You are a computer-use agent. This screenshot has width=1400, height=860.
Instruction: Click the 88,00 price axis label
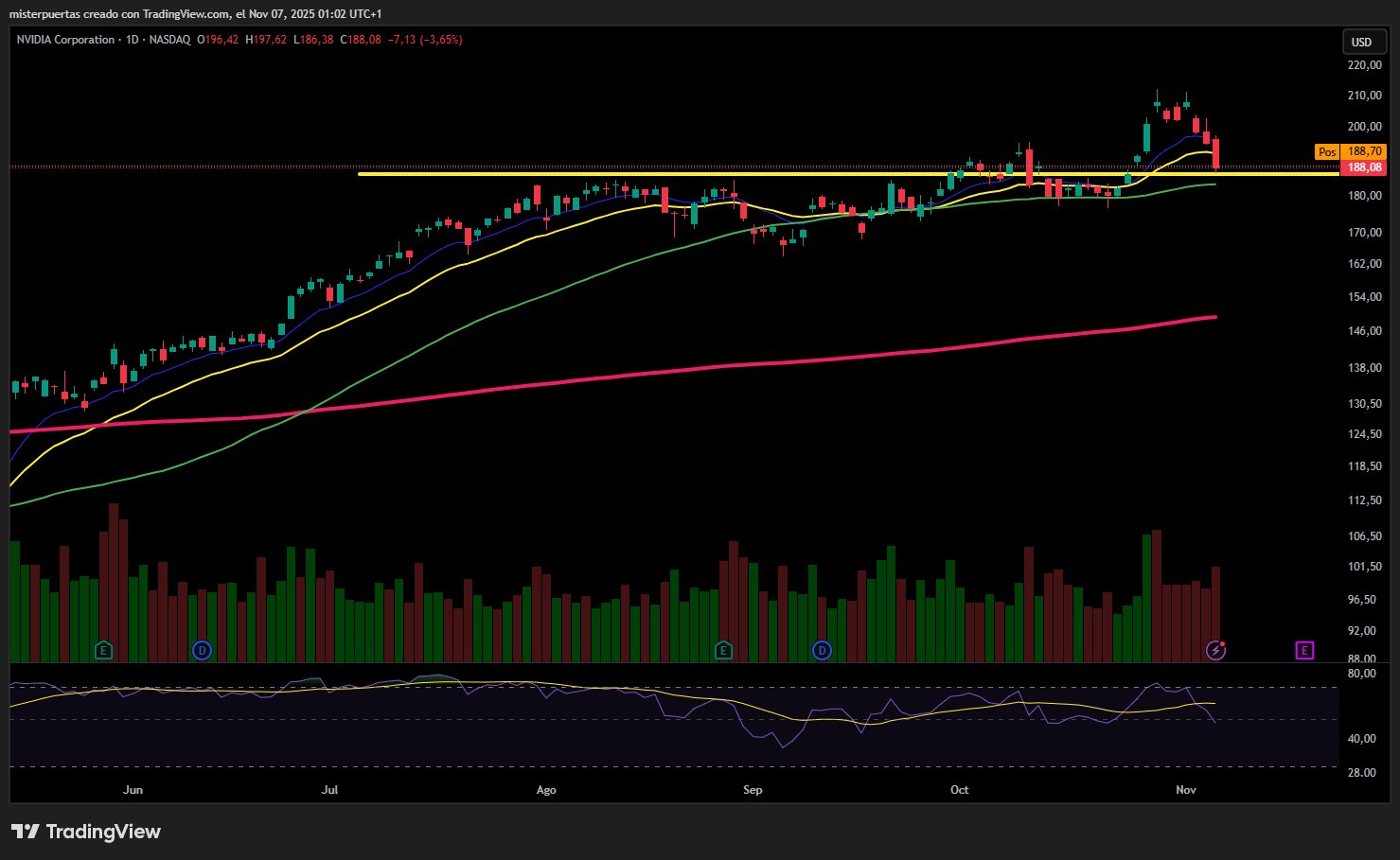pos(1361,659)
